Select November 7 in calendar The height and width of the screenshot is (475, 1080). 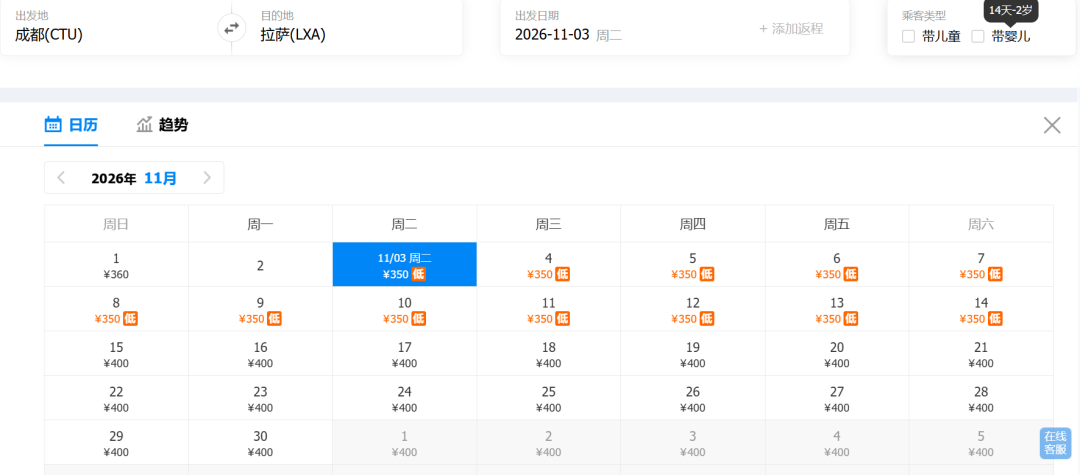click(x=981, y=265)
